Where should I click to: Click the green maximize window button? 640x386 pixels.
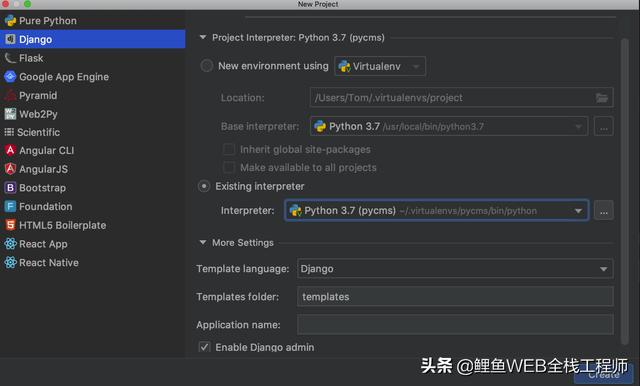point(27,4)
